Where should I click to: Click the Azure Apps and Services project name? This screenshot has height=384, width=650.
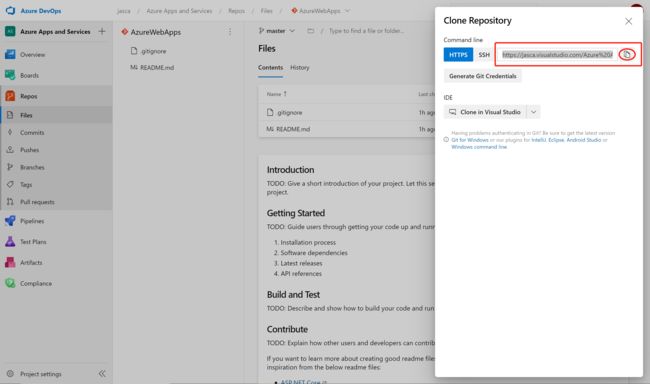(x=55, y=32)
